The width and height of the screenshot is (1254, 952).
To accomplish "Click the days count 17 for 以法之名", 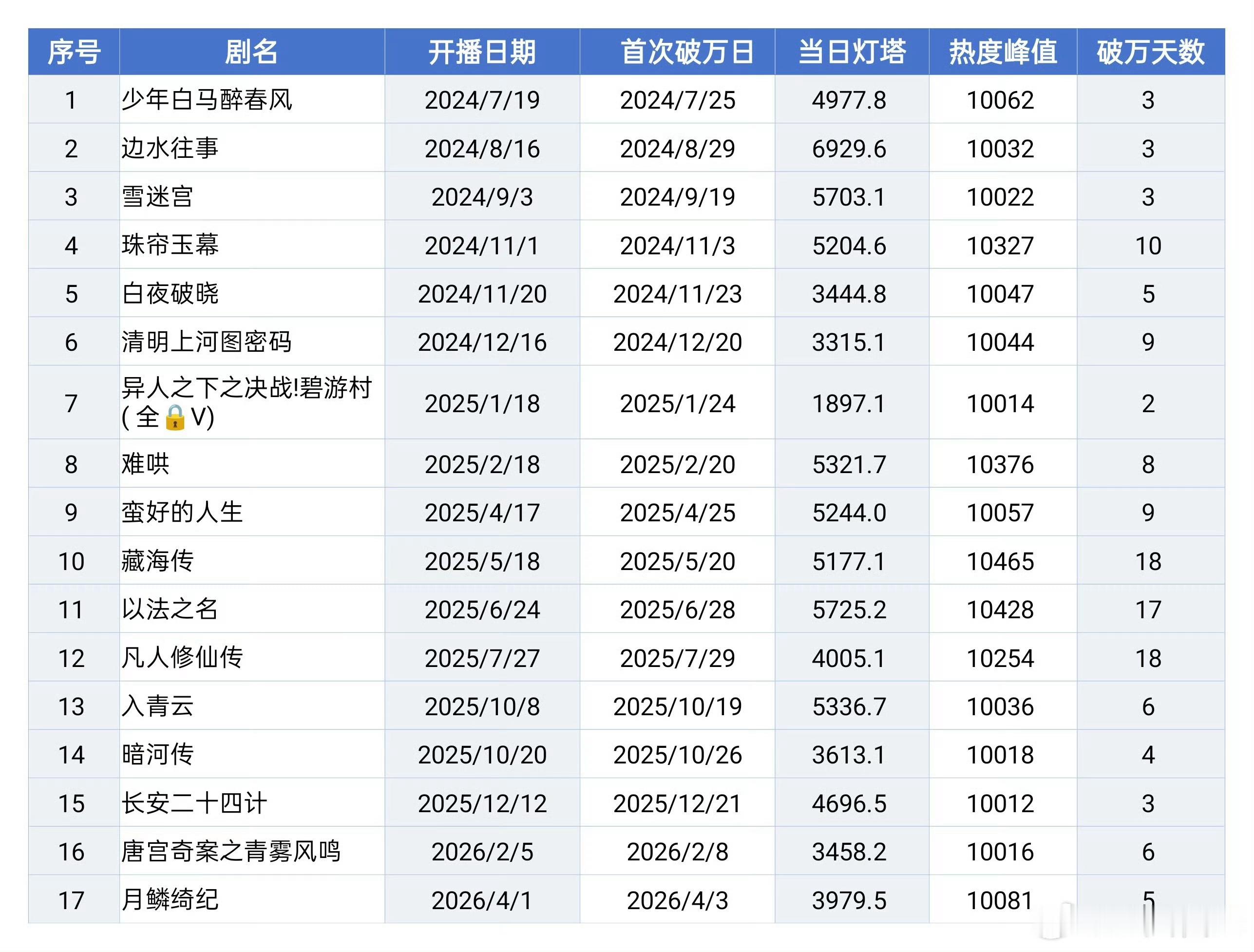I will pos(1149,609).
